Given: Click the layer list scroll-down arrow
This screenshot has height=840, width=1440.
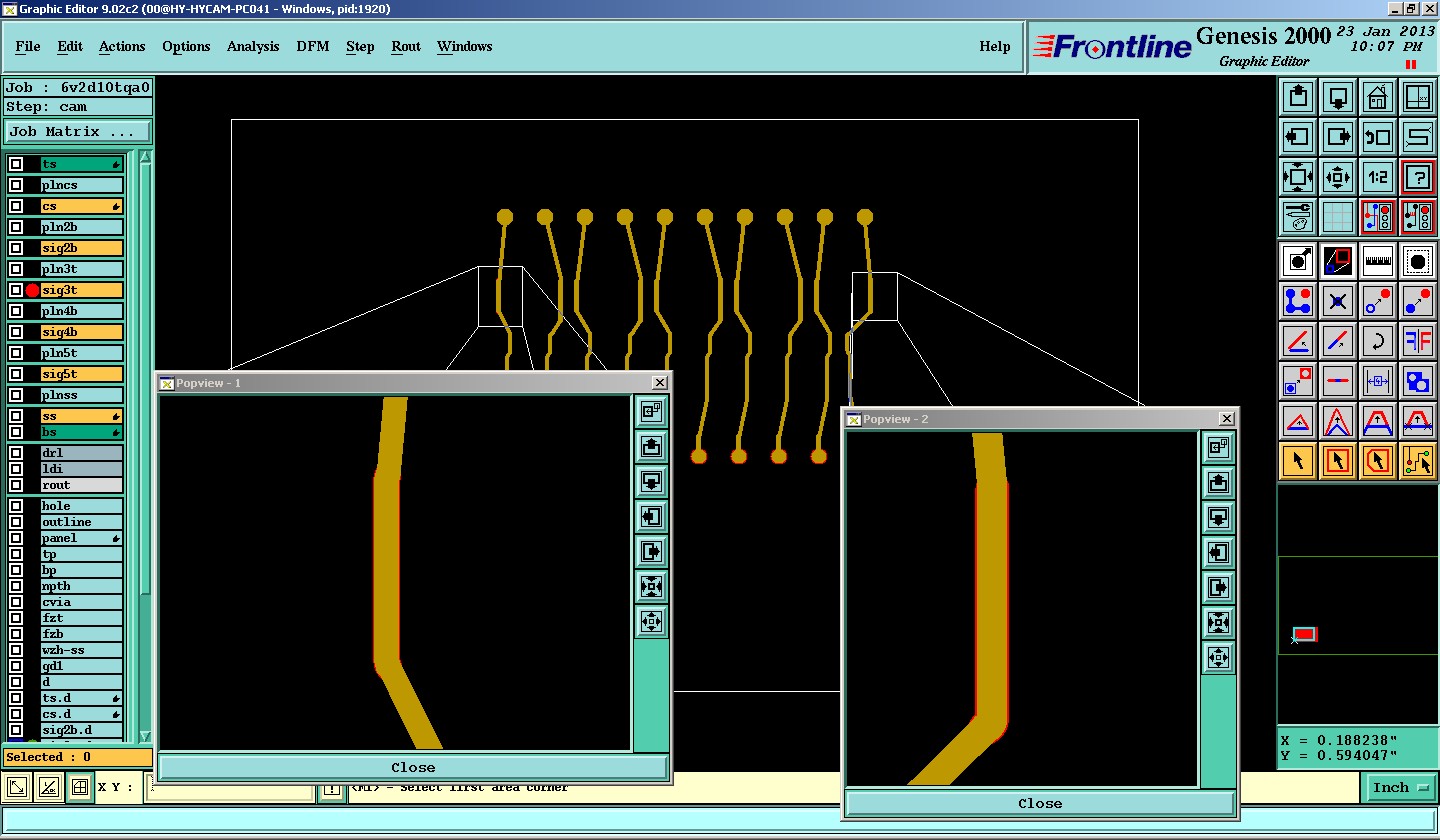Looking at the screenshot, I should [145, 736].
